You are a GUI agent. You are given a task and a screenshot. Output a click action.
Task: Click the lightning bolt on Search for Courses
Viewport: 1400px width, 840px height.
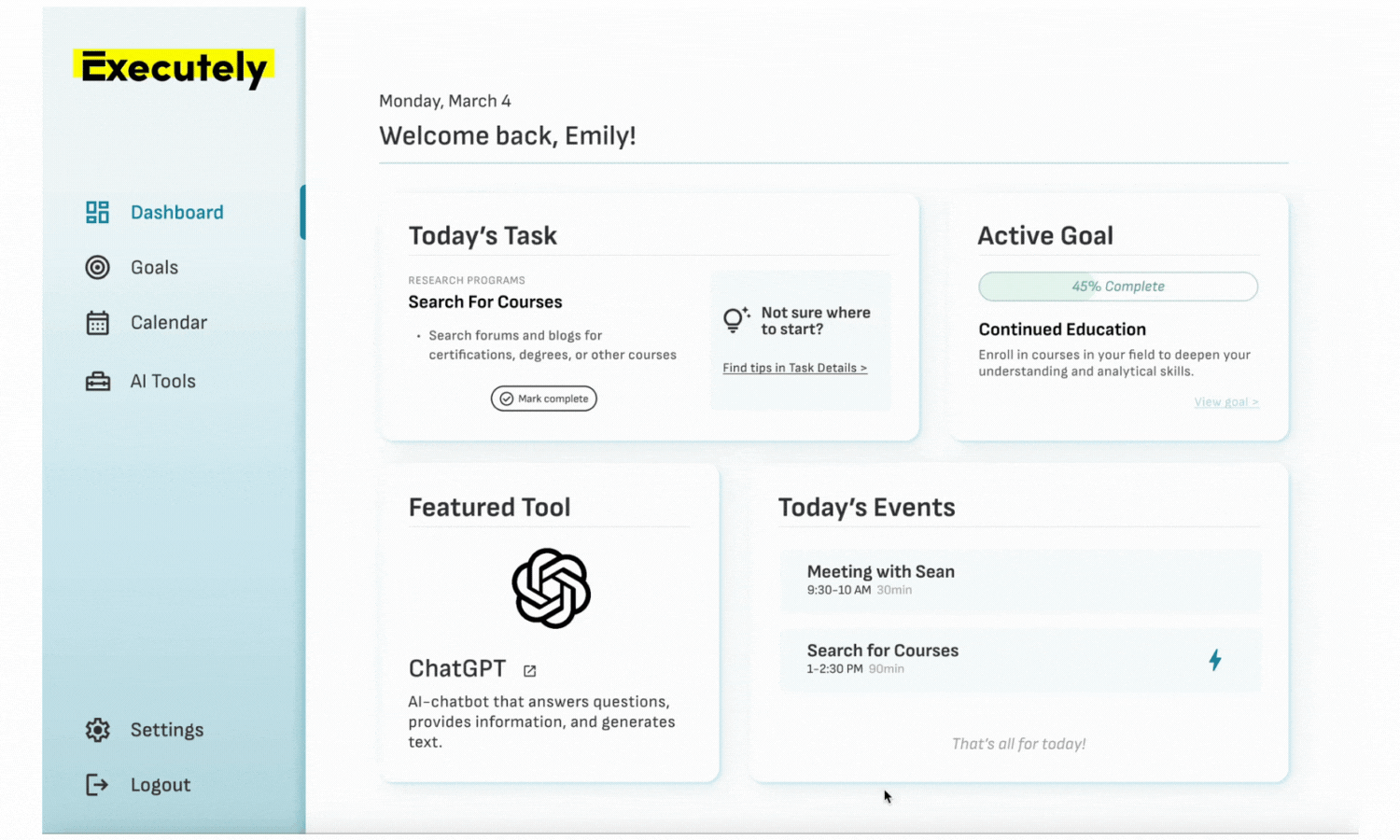tap(1214, 660)
